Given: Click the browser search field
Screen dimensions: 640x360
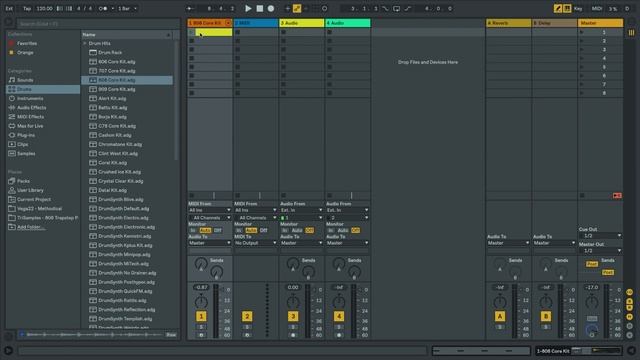Looking at the screenshot, I should click(x=98, y=24).
